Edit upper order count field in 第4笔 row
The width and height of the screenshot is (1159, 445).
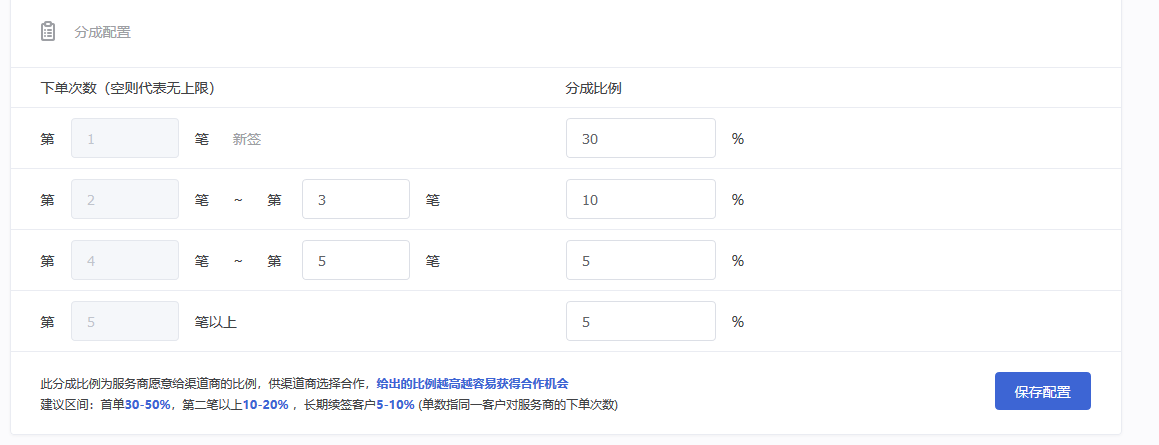click(x=356, y=260)
